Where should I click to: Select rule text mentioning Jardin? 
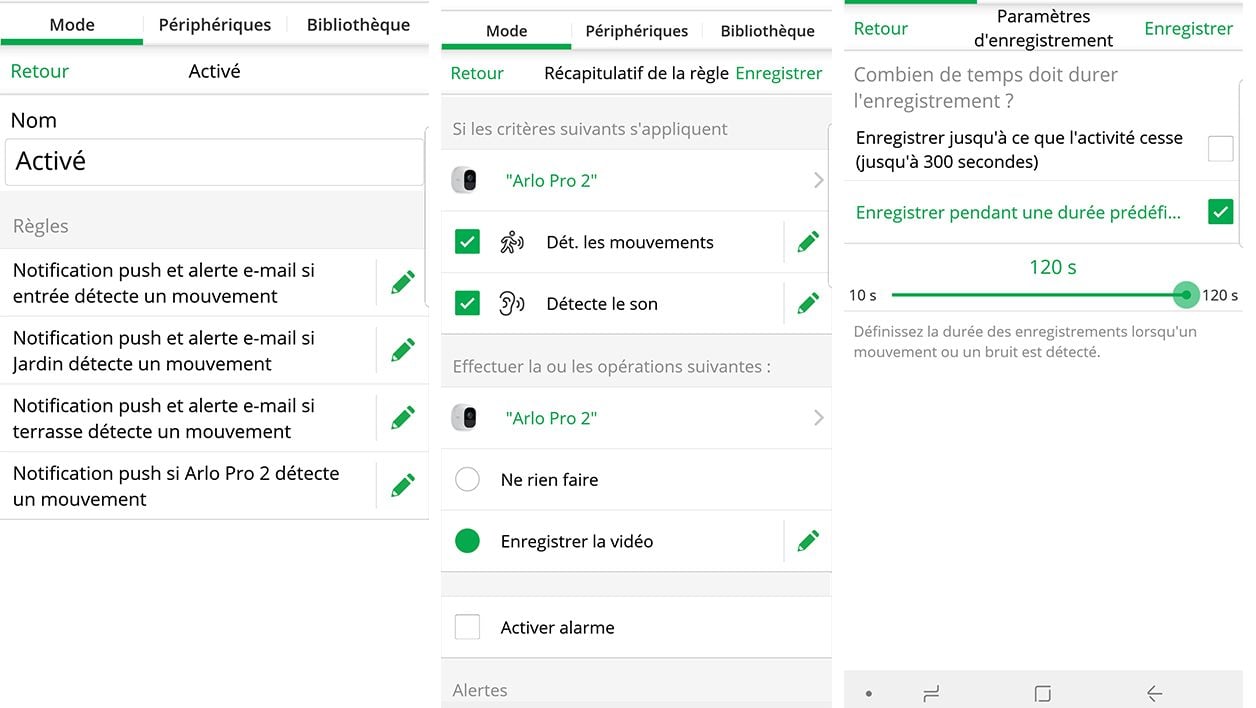[164, 351]
